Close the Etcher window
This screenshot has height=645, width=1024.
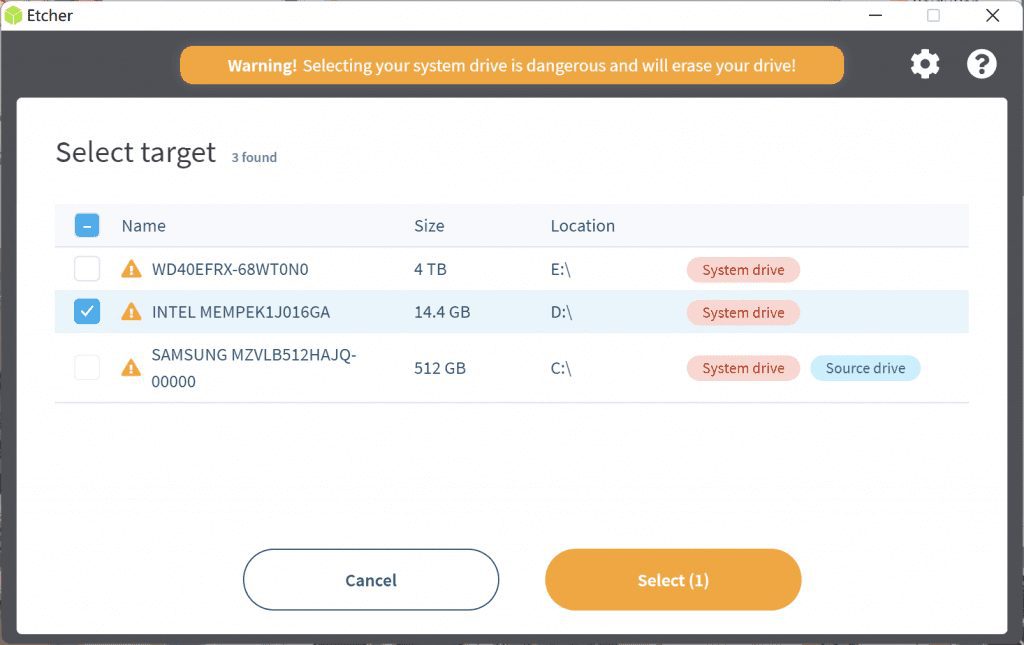pos(992,16)
